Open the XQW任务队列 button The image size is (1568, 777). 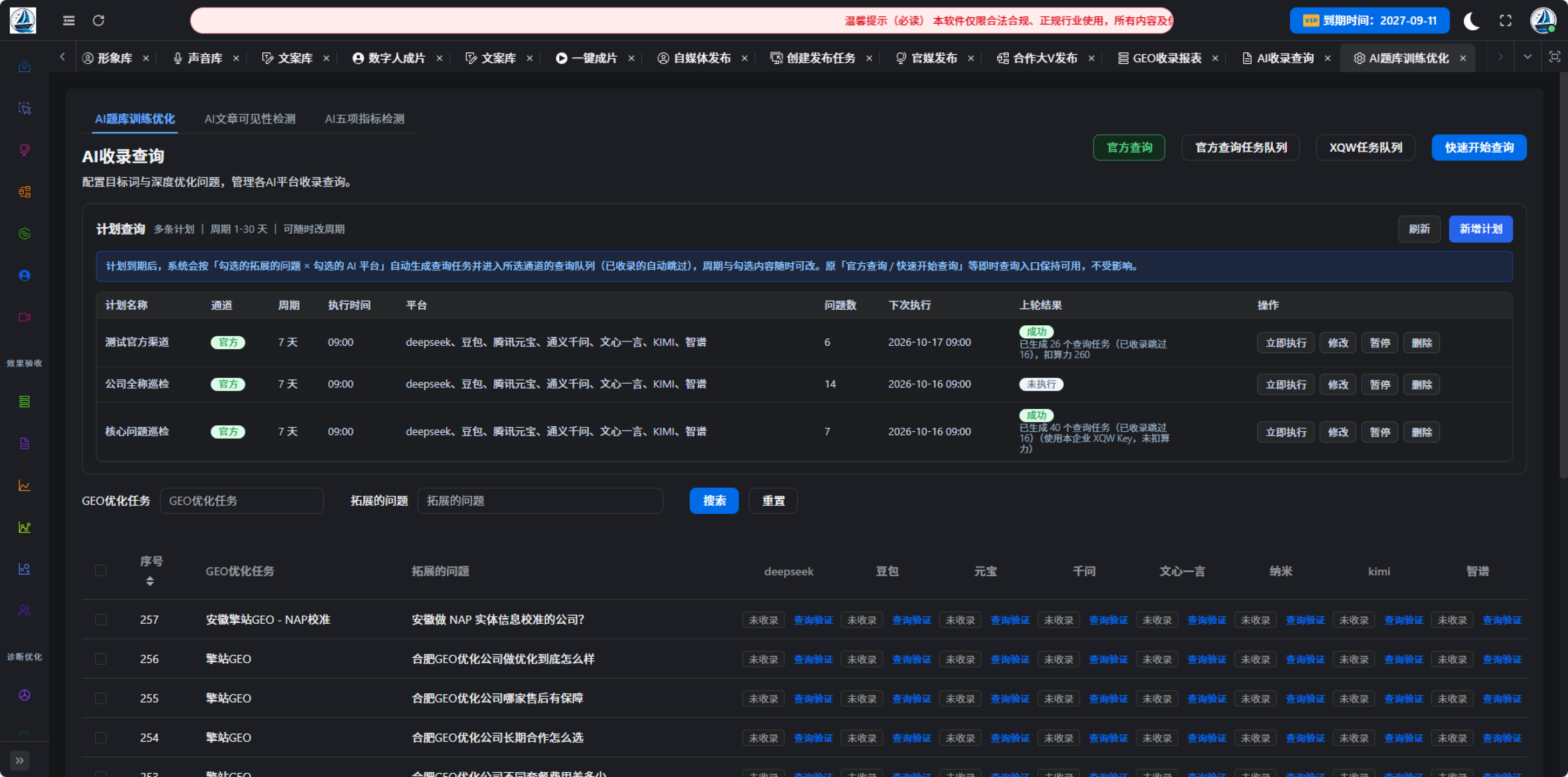point(1365,147)
